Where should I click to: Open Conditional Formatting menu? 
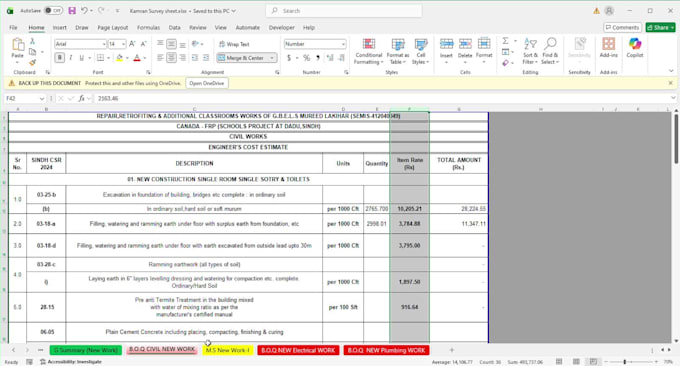369,52
